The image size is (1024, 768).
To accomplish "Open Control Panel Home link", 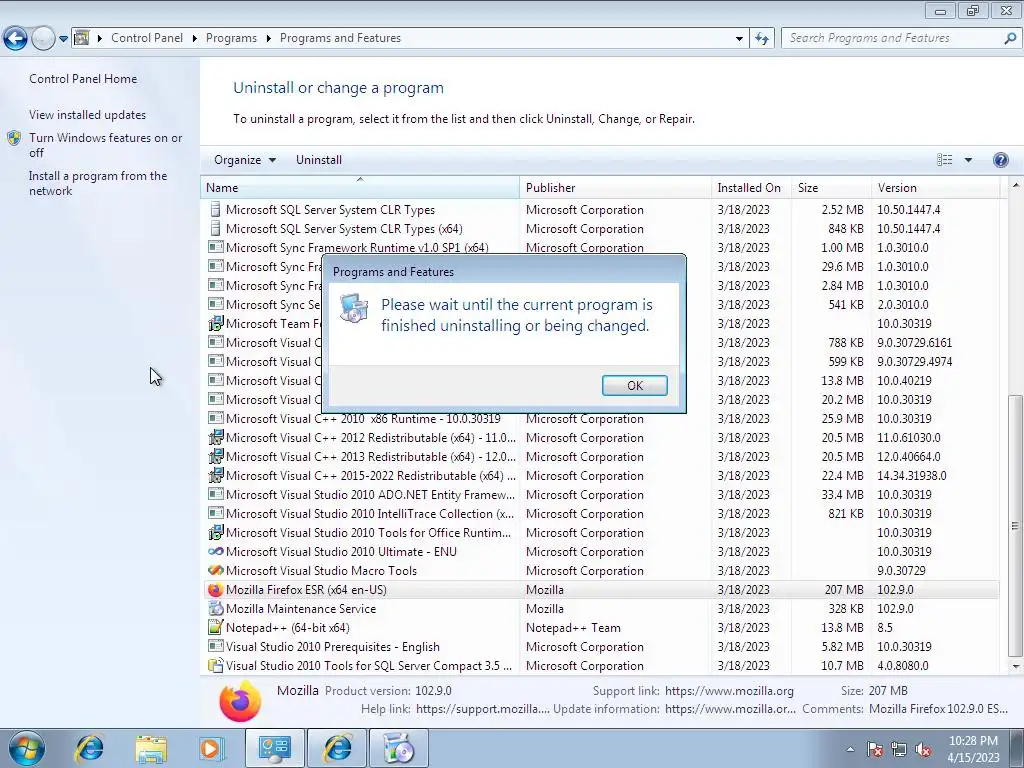I will [83, 78].
